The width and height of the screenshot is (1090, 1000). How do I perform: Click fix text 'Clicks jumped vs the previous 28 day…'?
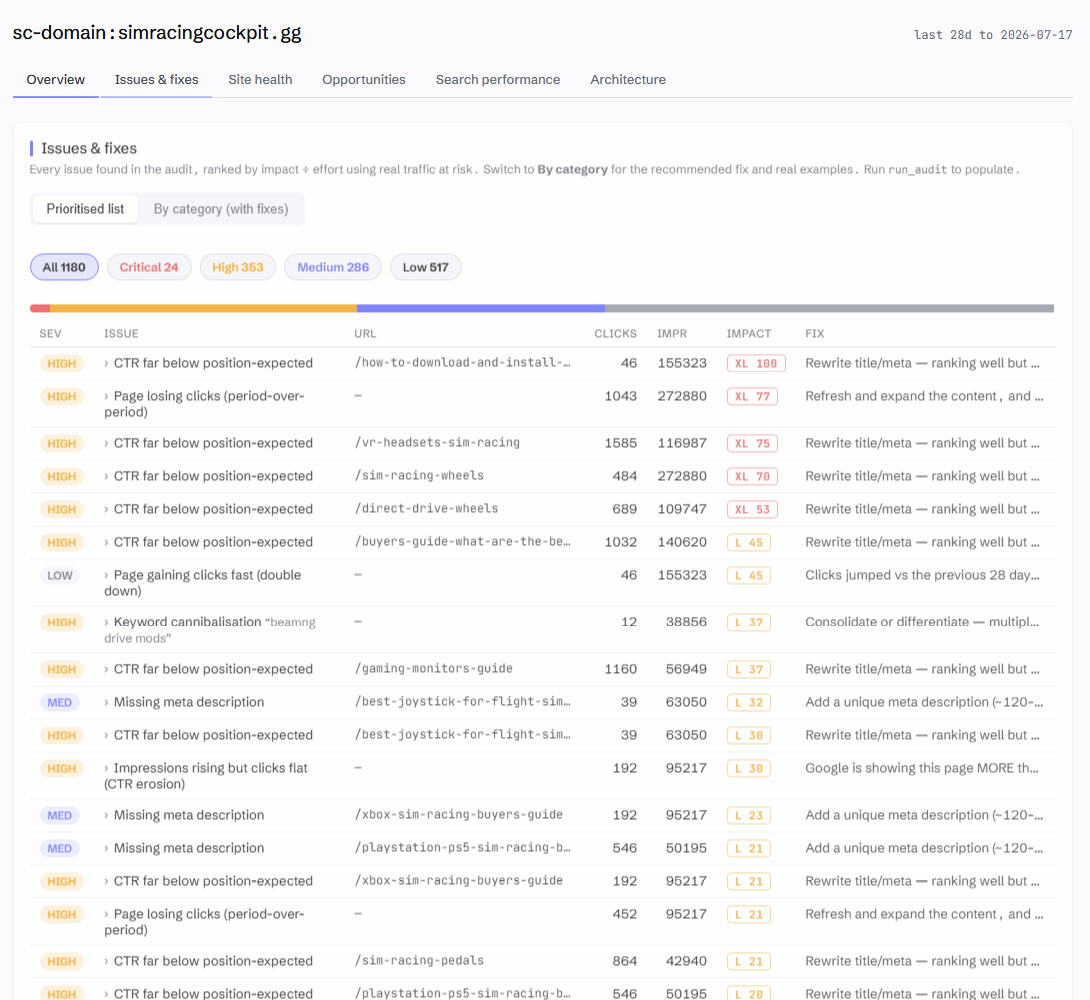click(922, 575)
